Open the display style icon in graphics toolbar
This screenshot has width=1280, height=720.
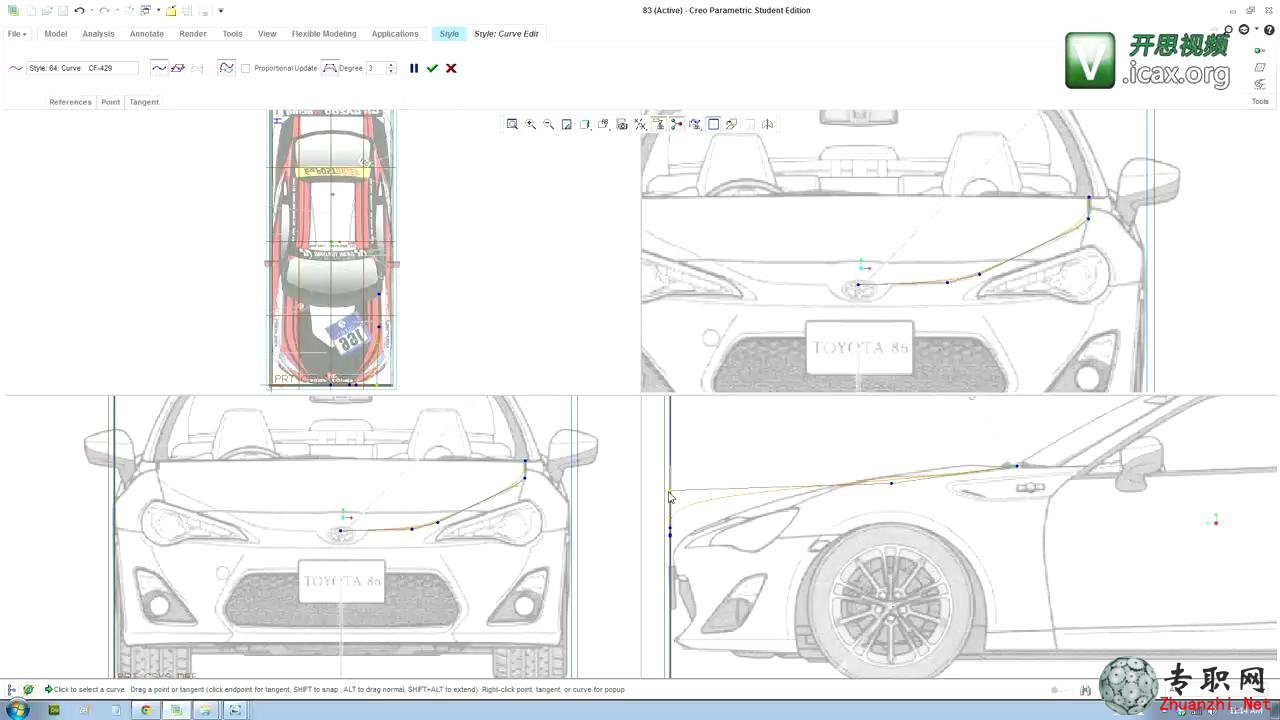[585, 124]
